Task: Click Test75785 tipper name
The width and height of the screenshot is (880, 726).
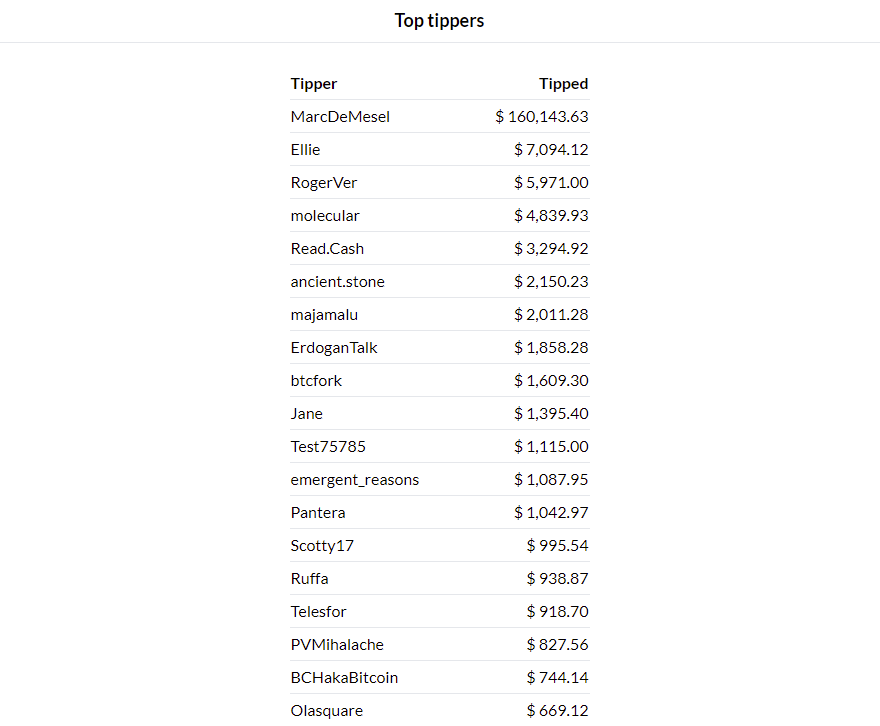Action: pos(328,447)
